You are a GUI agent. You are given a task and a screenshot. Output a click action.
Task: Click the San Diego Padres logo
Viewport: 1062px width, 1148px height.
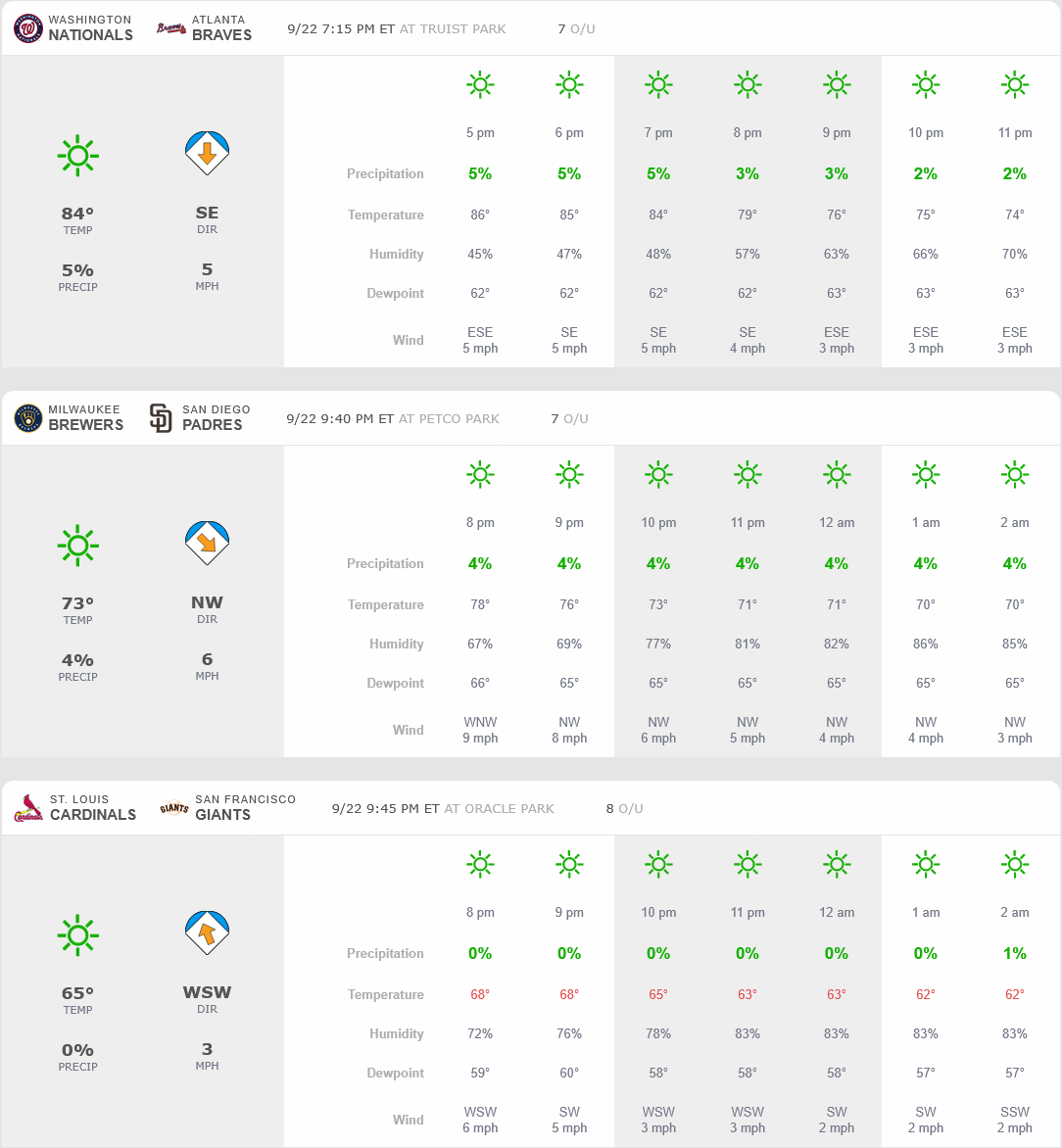[x=161, y=418]
